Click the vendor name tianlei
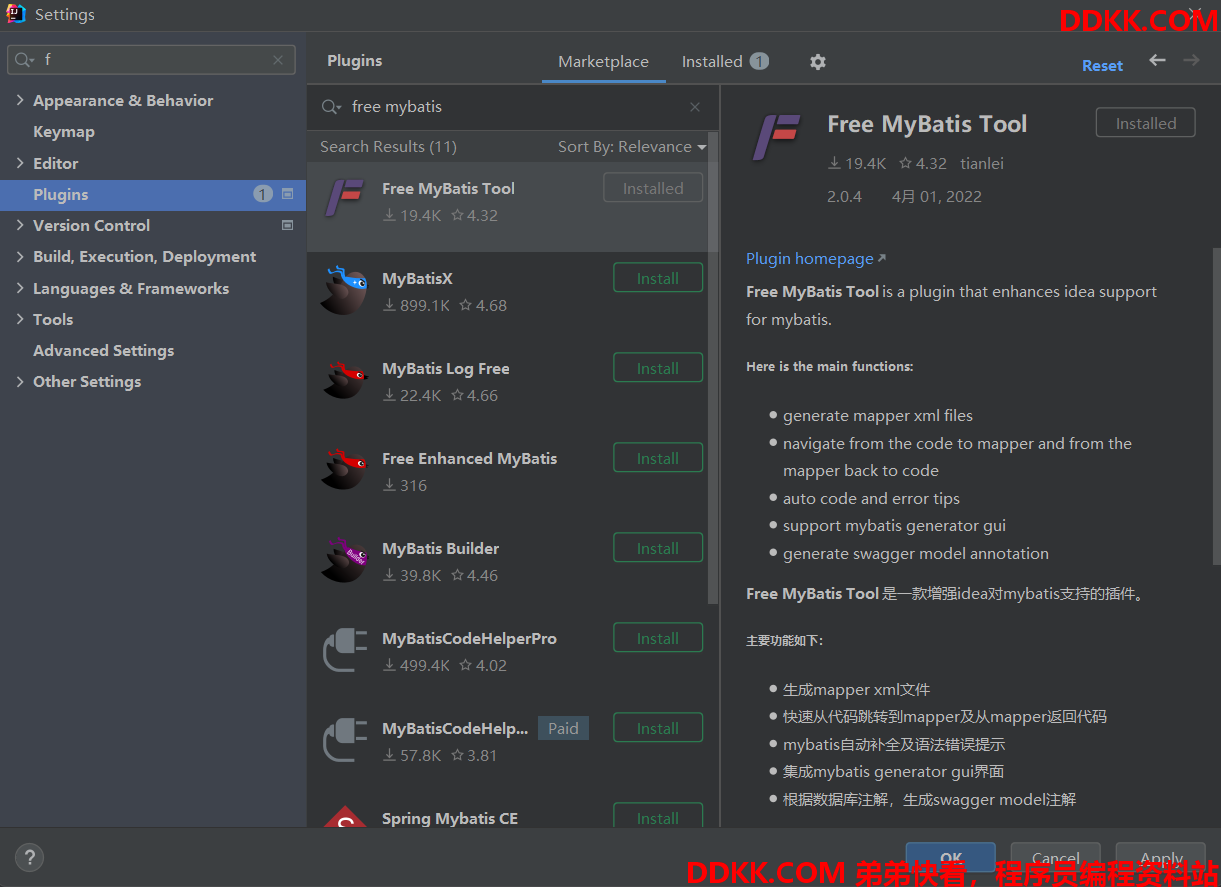 pos(982,163)
